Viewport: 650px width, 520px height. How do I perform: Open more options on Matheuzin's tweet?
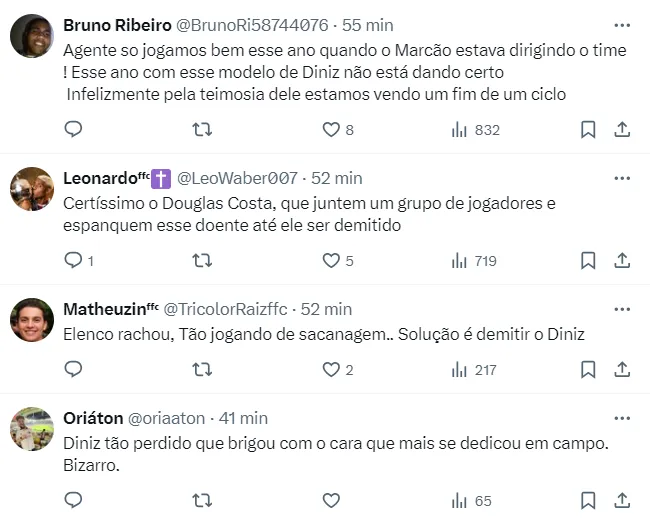tap(621, 309)
